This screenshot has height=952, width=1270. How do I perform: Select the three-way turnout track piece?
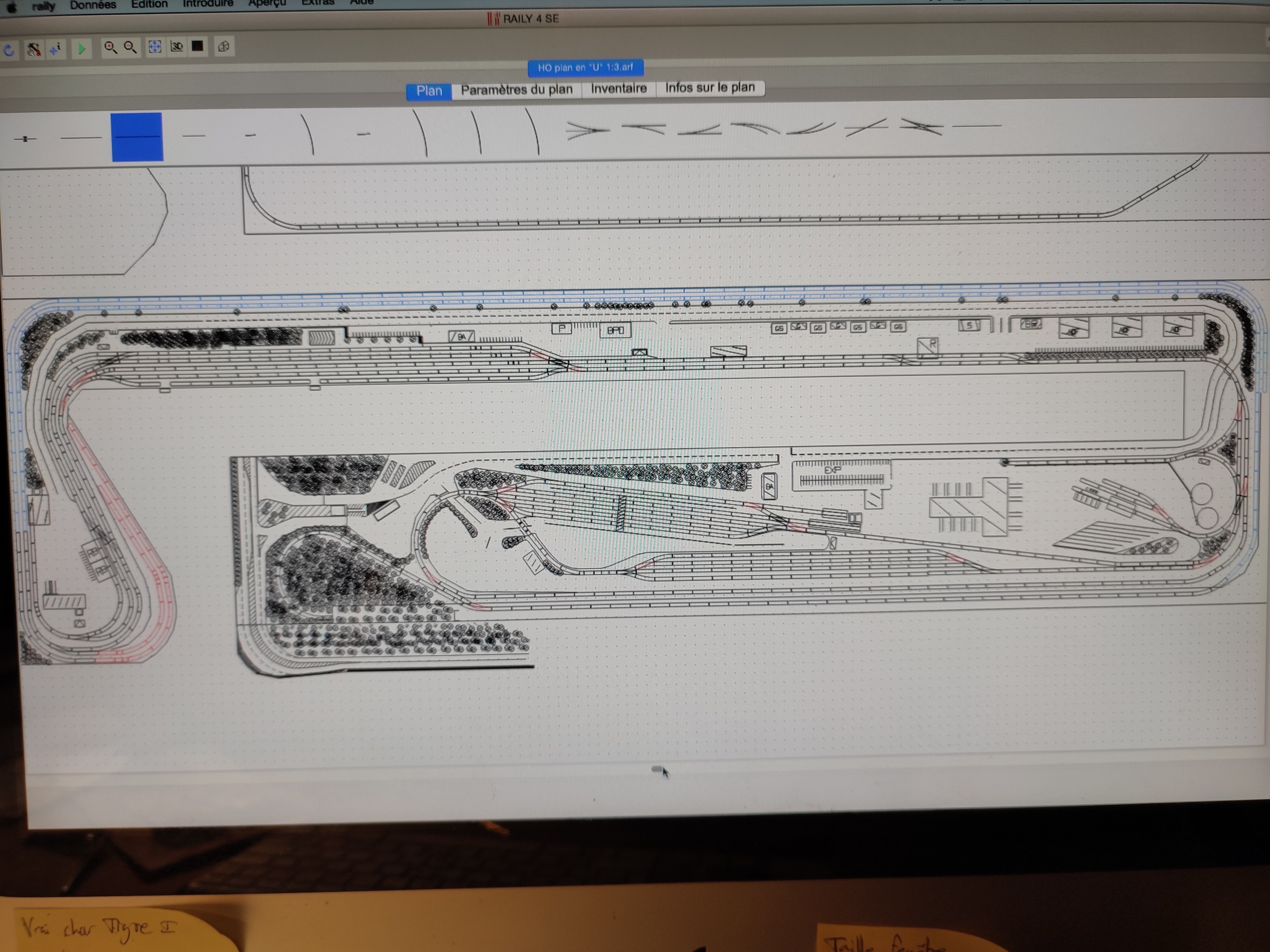[x=587, y=130]
